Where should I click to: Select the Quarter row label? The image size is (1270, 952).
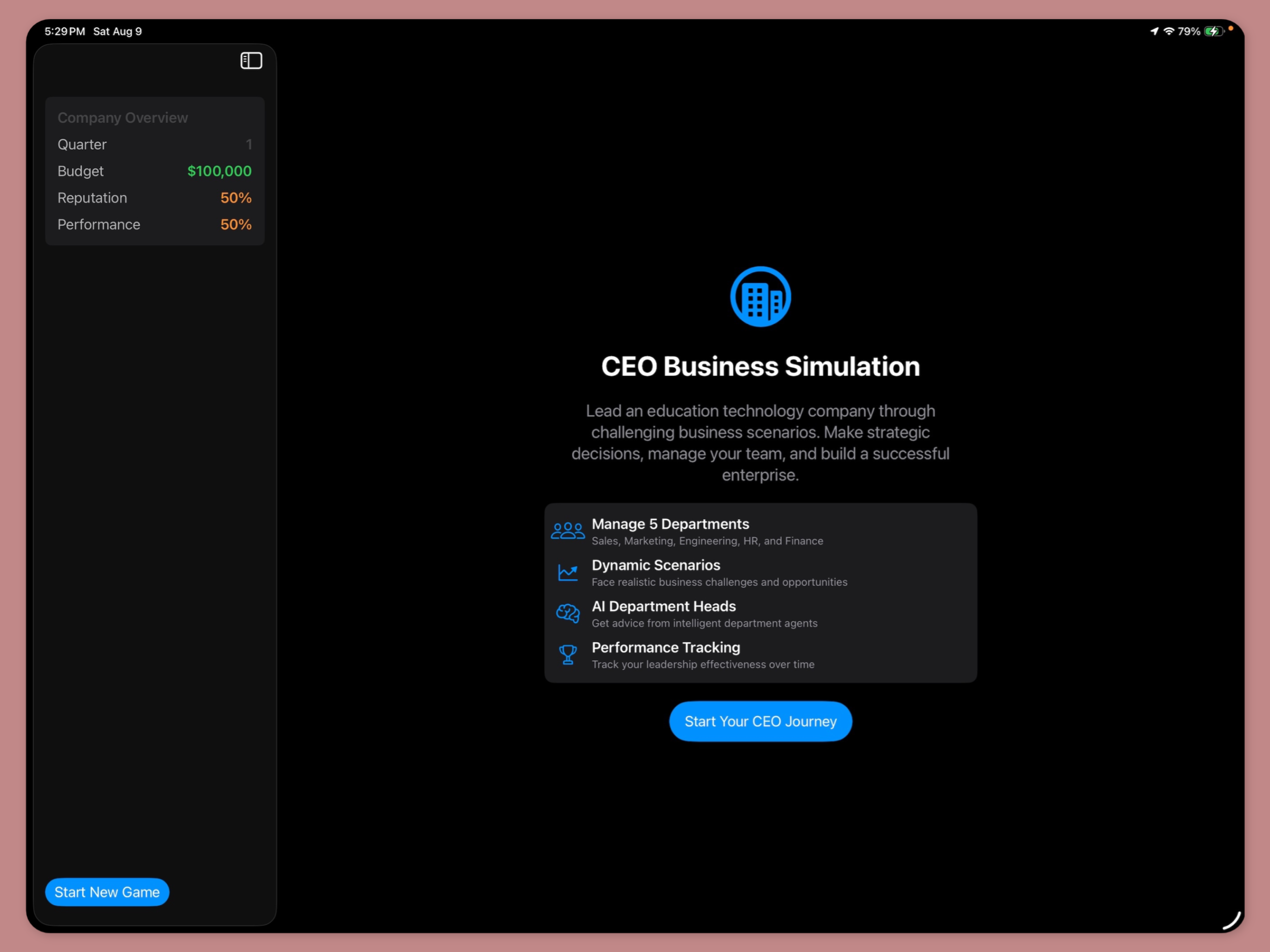pyautogui.click(x=82, y=145)
